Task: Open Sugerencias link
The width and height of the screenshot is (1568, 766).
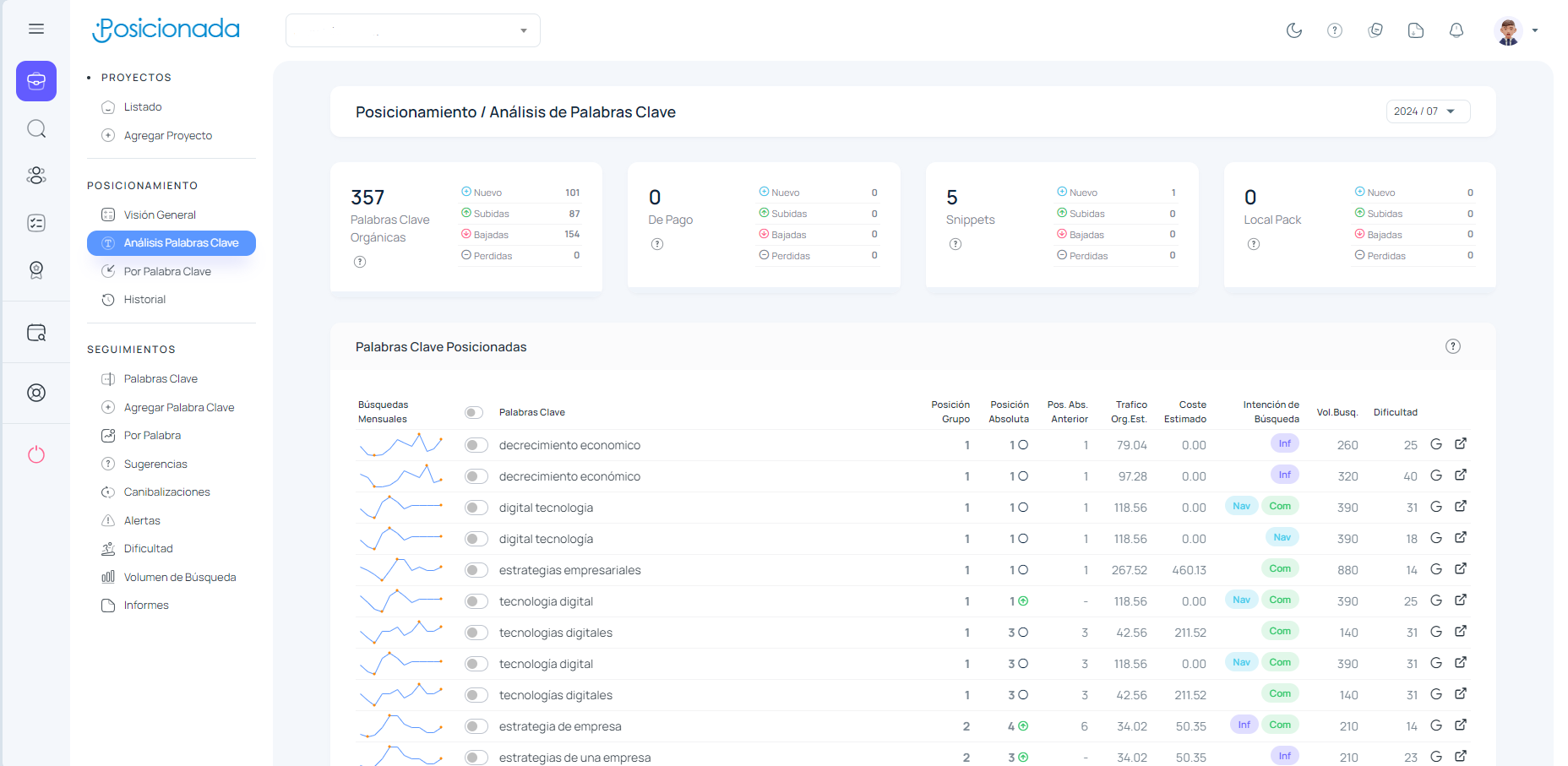Action: pos(155,464)
